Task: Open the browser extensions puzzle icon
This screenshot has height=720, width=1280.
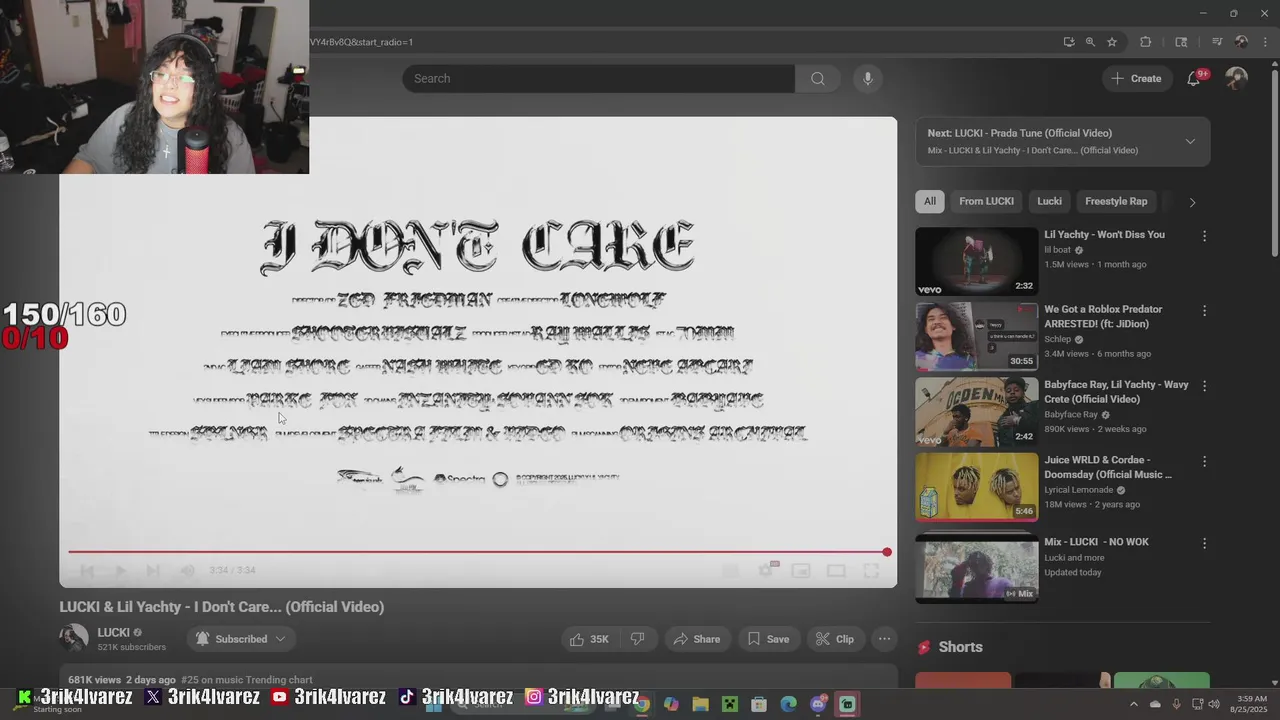Action: click(1146, 42)
